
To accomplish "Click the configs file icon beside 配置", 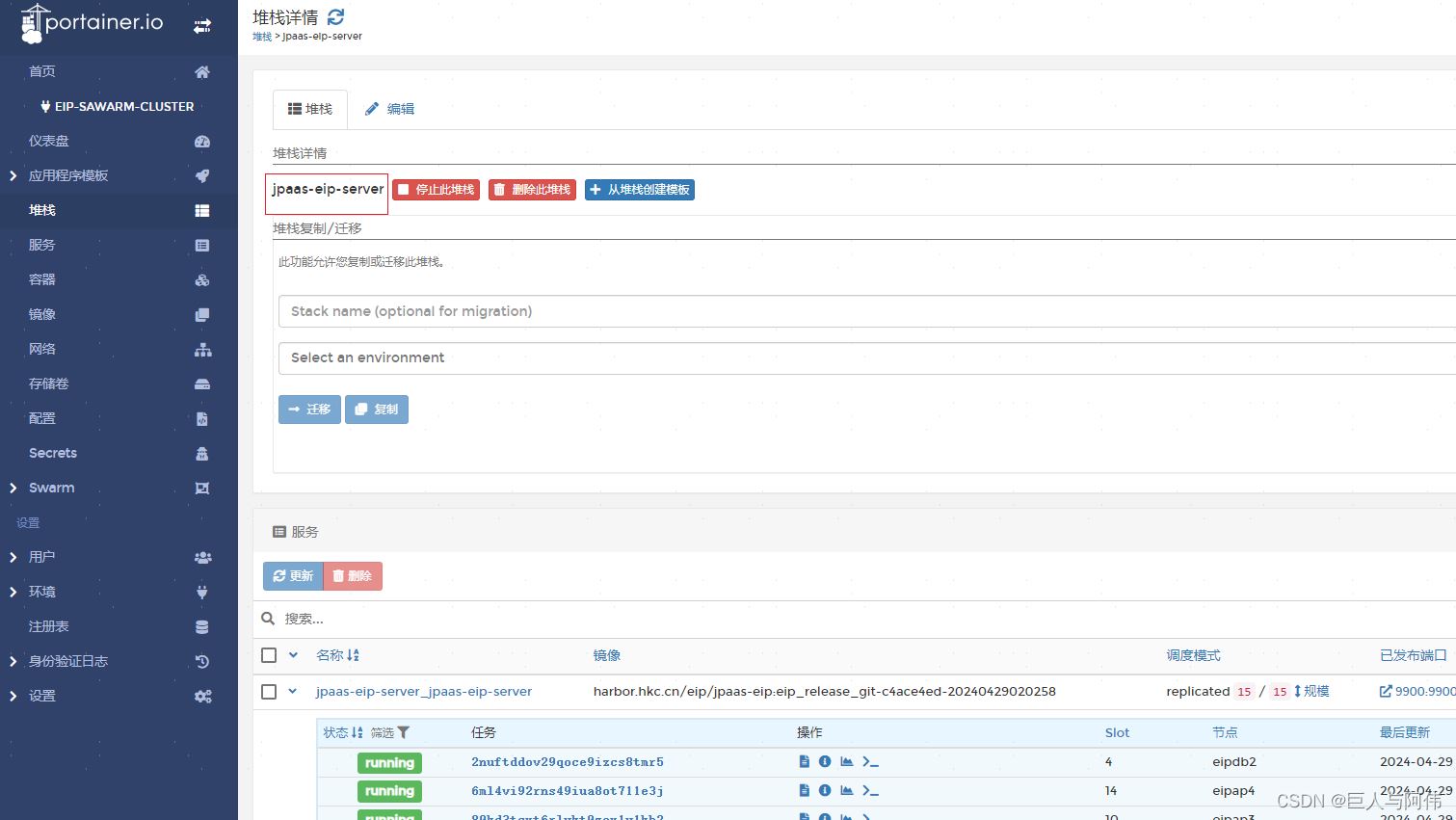I will coord(202,419).
